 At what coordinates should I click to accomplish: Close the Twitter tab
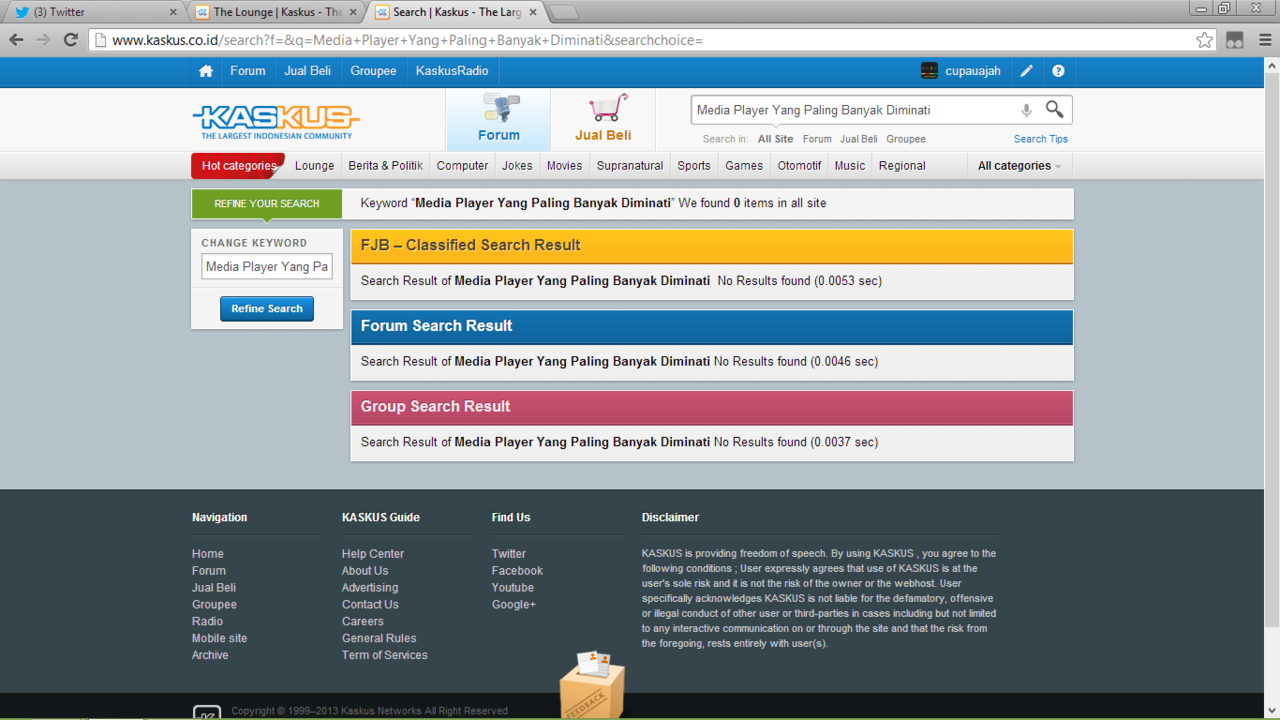pos(172,12)
